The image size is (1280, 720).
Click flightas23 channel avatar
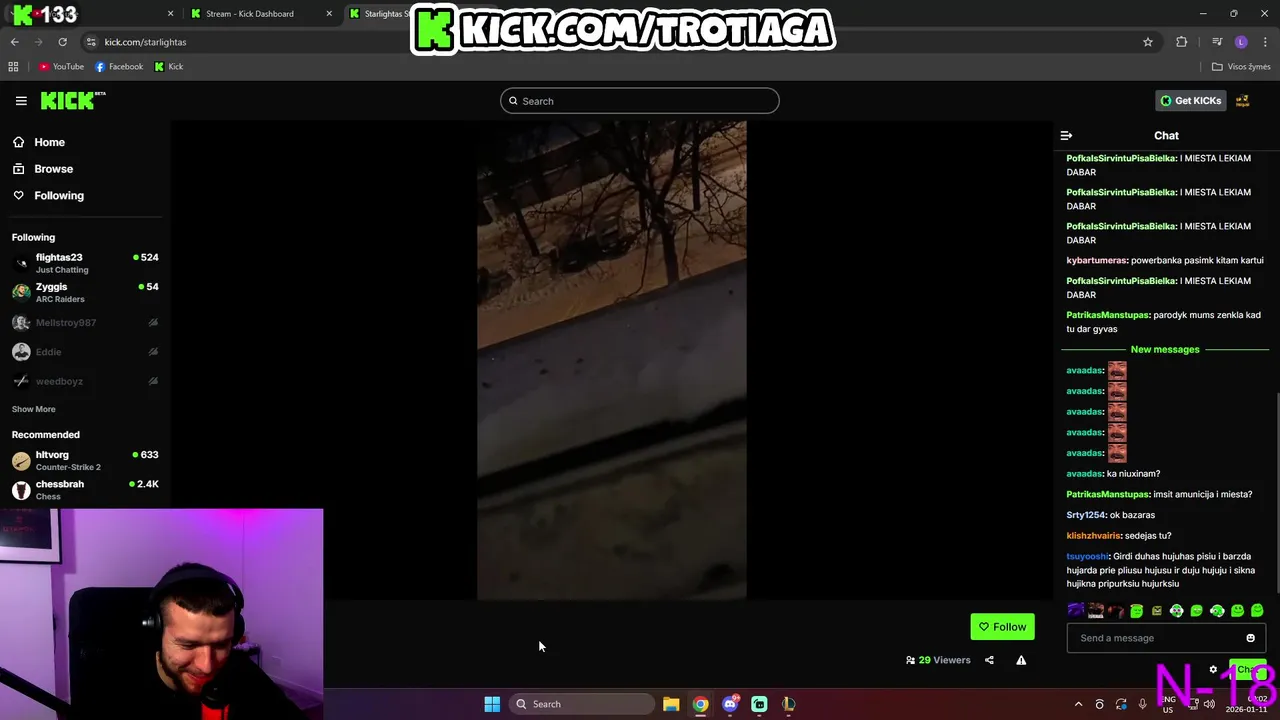(21, 263)
